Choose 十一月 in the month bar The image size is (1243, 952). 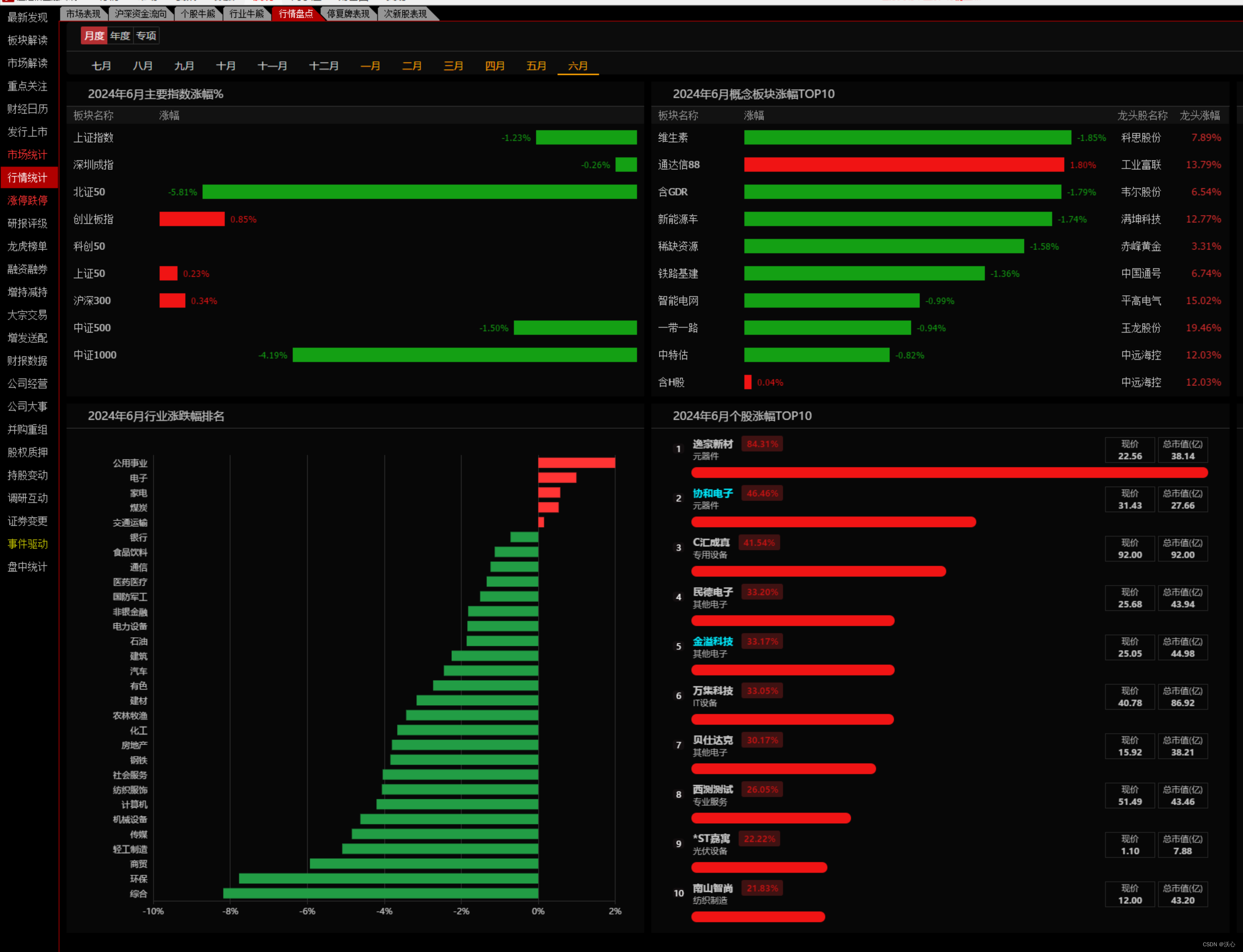[272, 66]
